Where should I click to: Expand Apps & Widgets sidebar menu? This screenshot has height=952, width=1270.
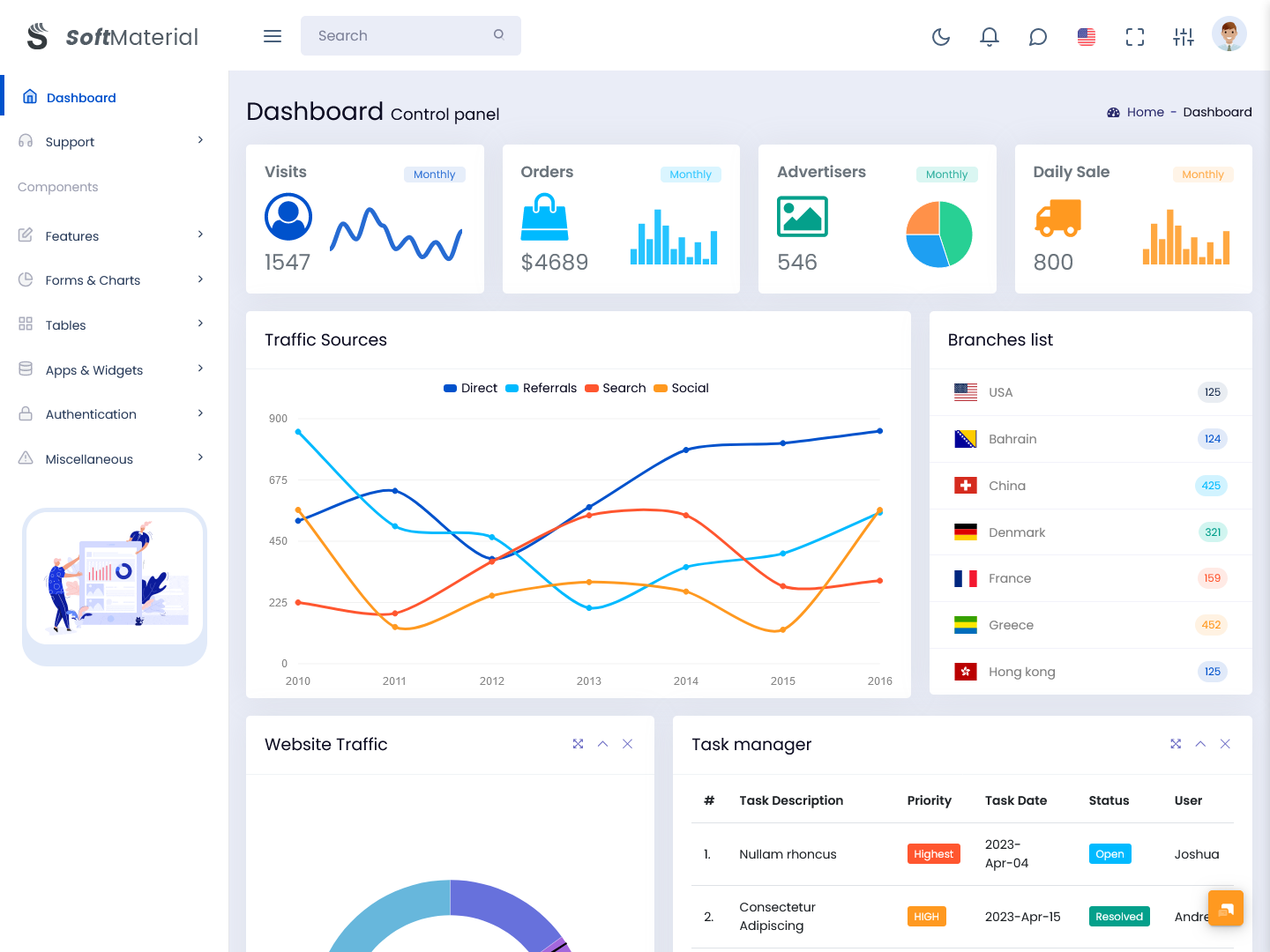[115, 369]
